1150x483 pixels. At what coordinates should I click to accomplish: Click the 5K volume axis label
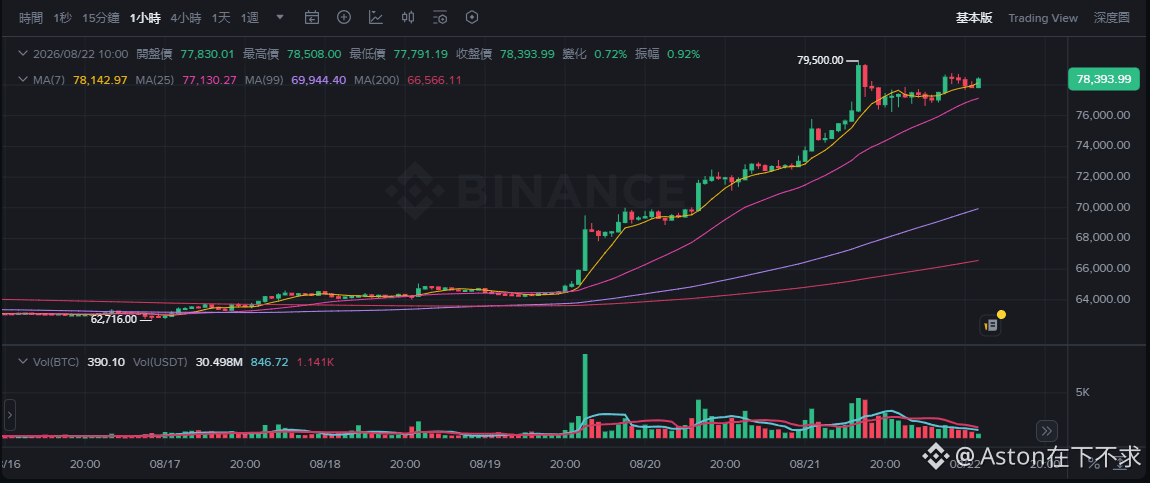[x=1083, y=392]
